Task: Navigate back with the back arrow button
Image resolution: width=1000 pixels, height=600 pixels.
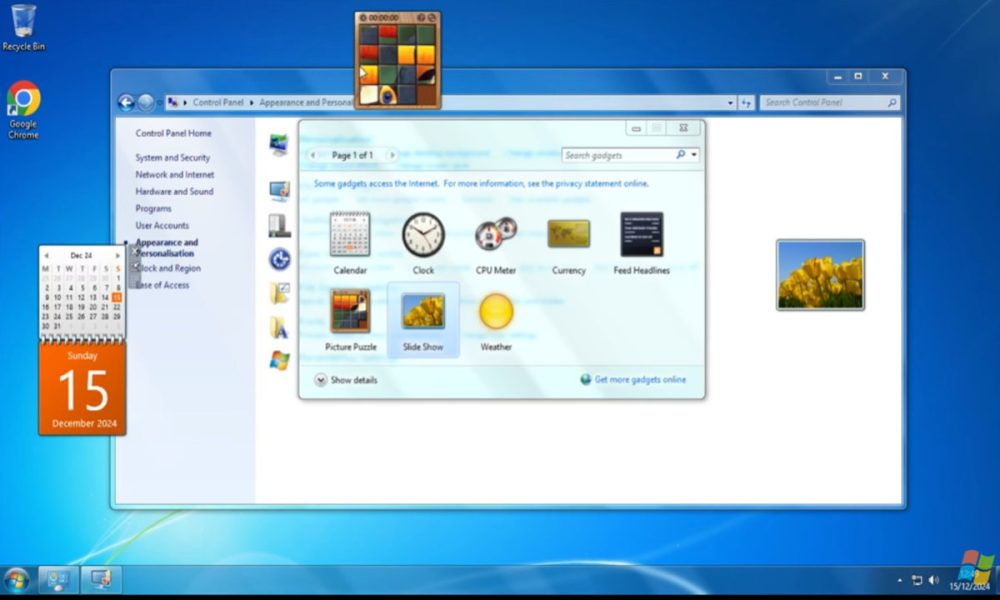Action: coord(126,101)
